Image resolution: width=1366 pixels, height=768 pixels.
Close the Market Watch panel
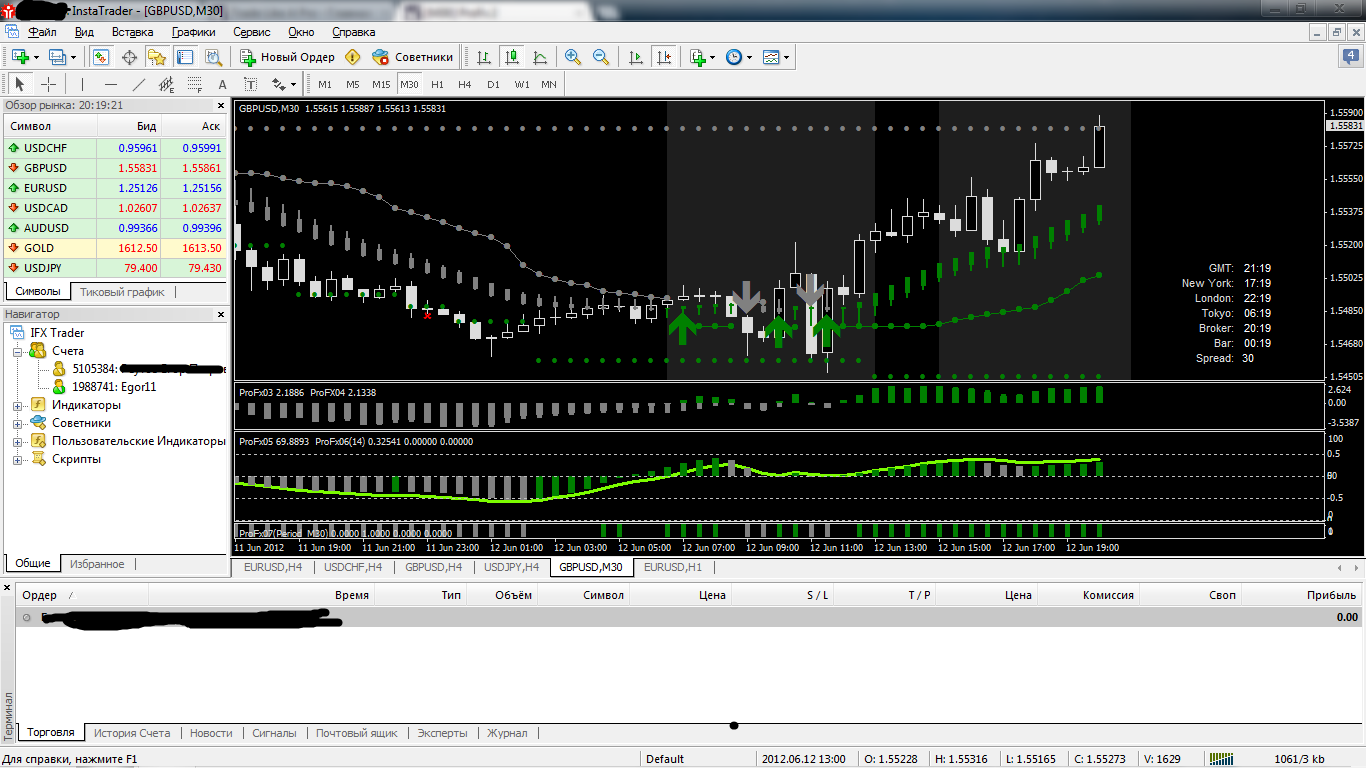pos(221,105)
